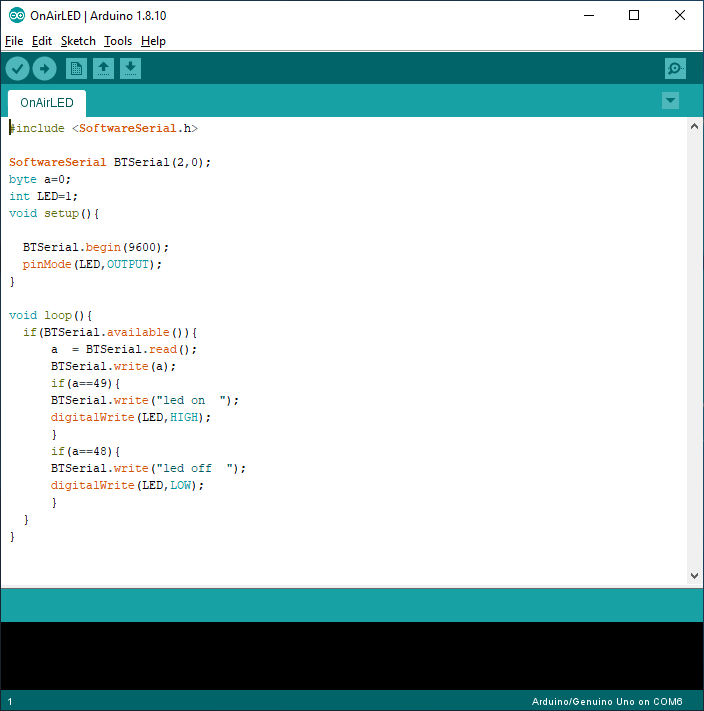The height and width of the screenshot is (711, 704).
Task: Click the 'digitalWrite(LED,HIGH);' line
Action: (131, 418)
